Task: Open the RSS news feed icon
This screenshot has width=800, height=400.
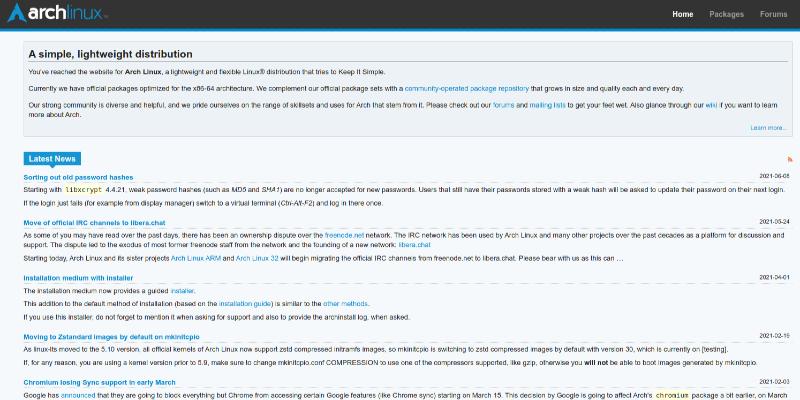Action: (789, 159)
